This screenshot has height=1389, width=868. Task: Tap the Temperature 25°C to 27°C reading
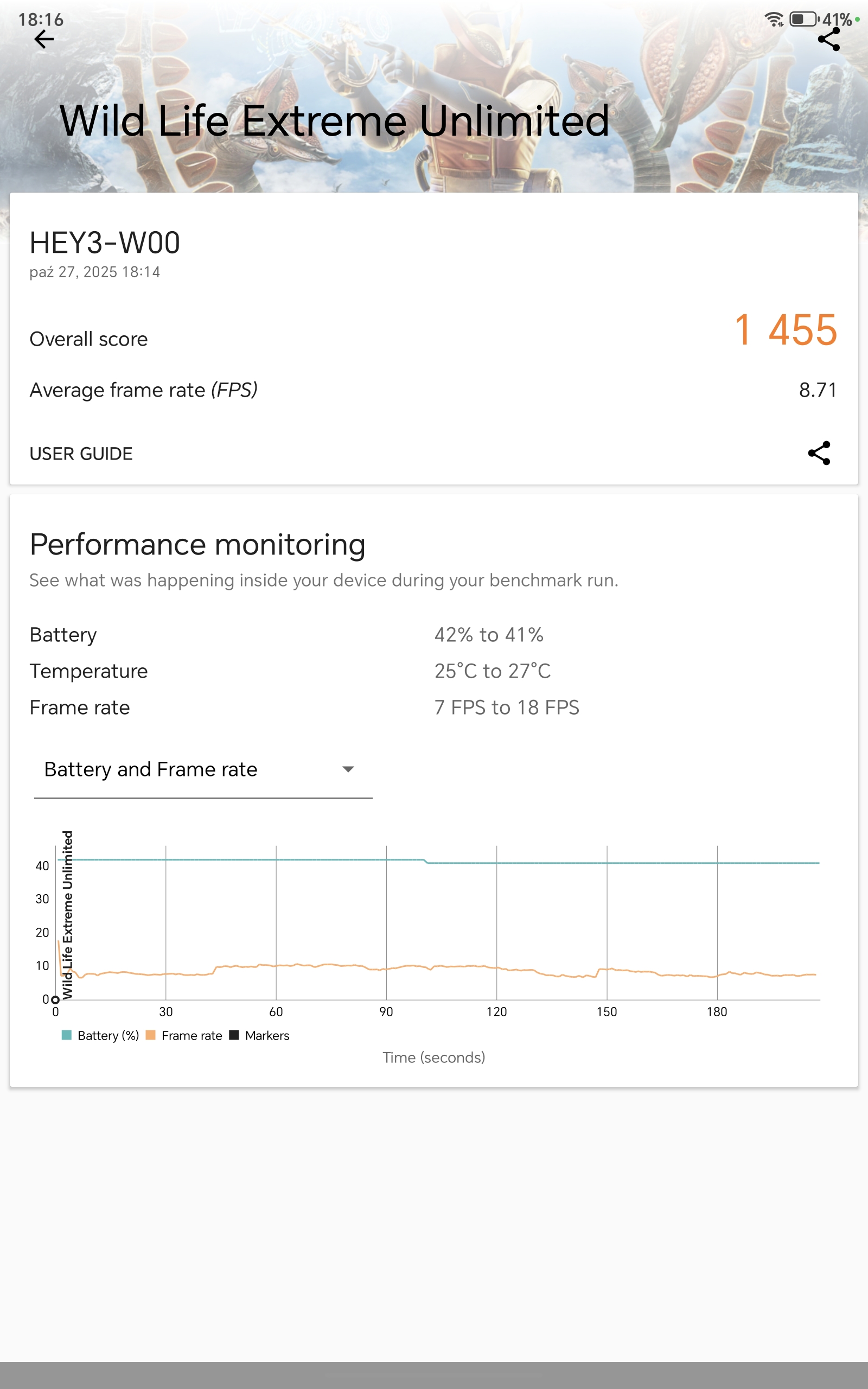[492, 671]
